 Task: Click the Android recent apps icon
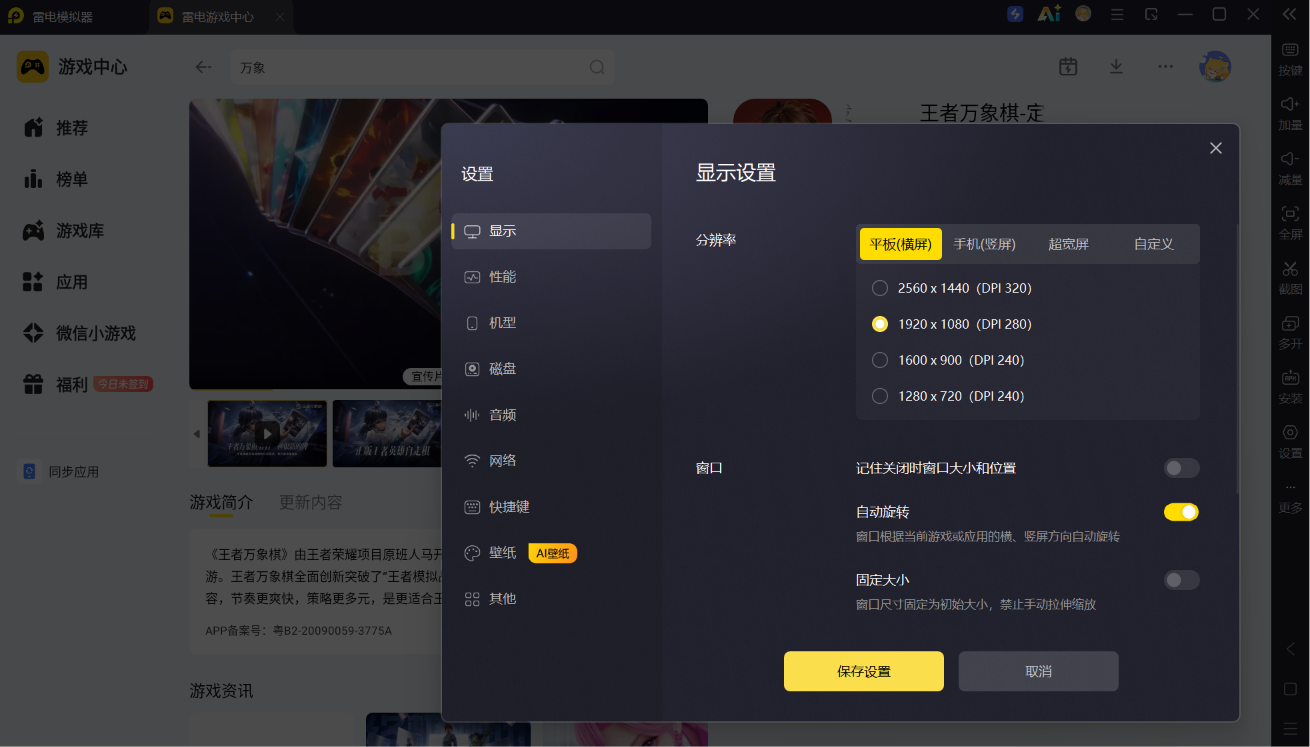click(x=1290, y=728)
